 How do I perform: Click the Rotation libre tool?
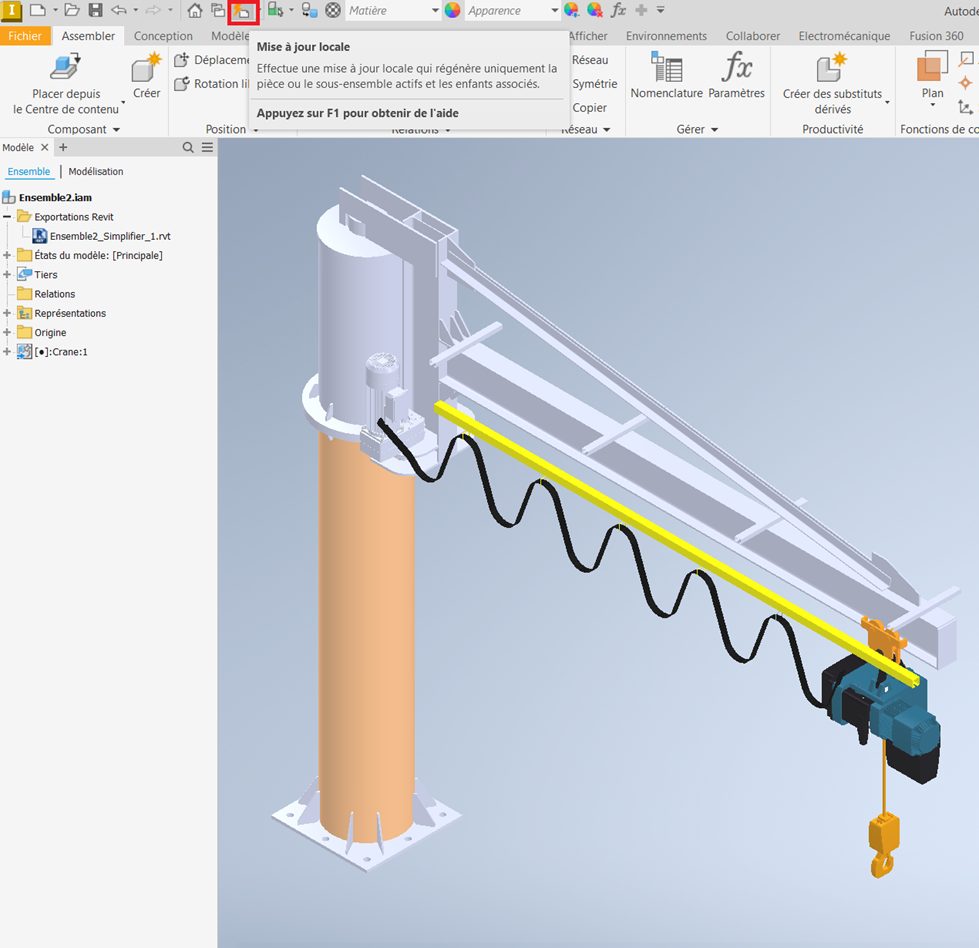[x=212, y=84]
